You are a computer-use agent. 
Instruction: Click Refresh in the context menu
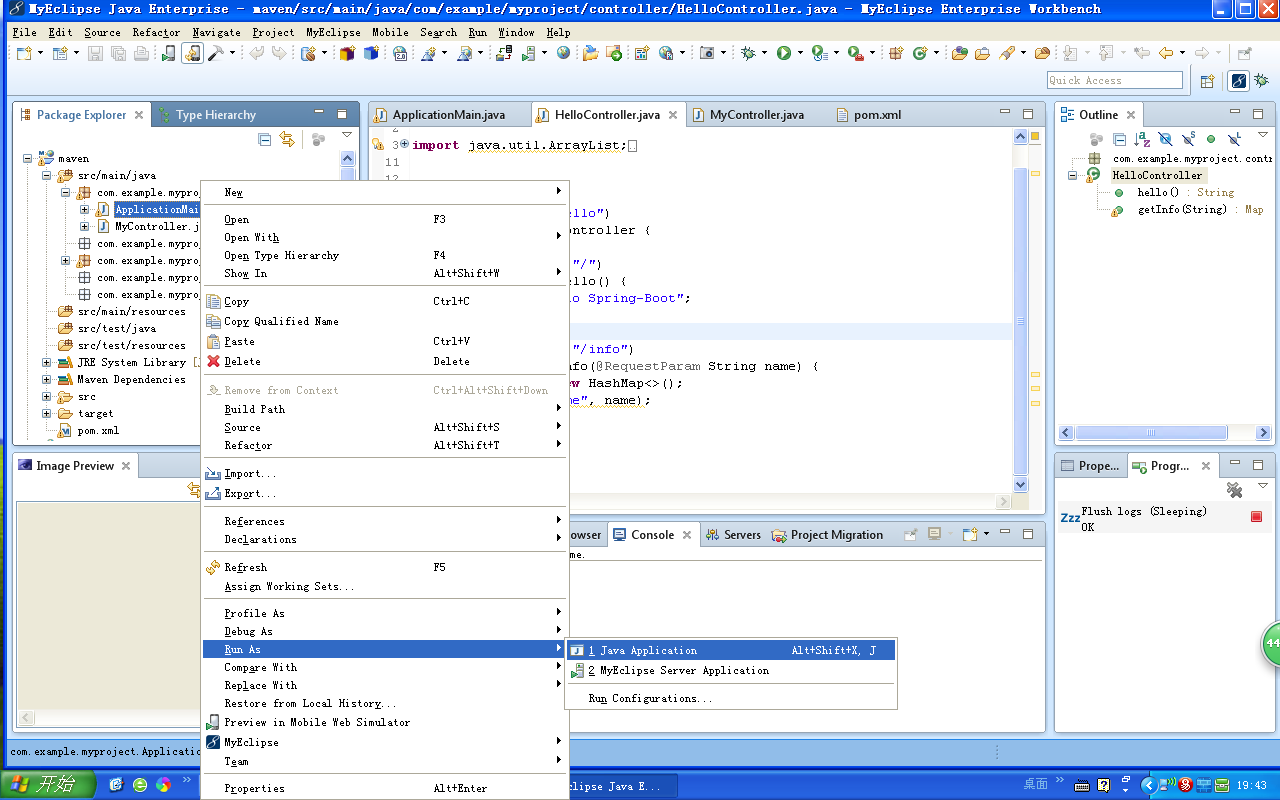[385, 567]
